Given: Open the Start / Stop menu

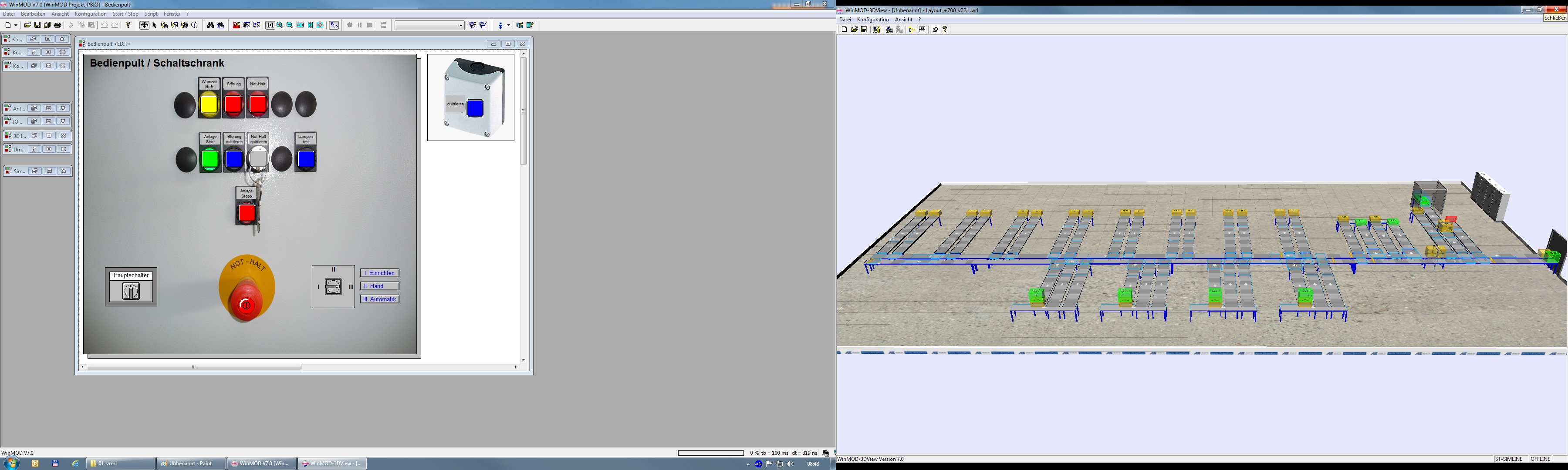Looking at the screenshot, I should [125, 14].
